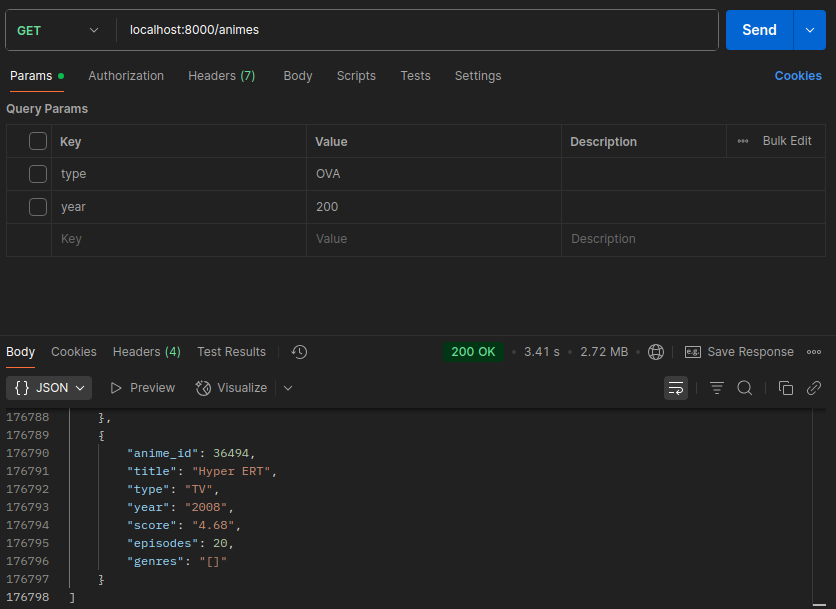The image size is (836, 609).
Task: Click the Visualize sparkle icon
Action: pyautogui.click(x=203, y=388)
